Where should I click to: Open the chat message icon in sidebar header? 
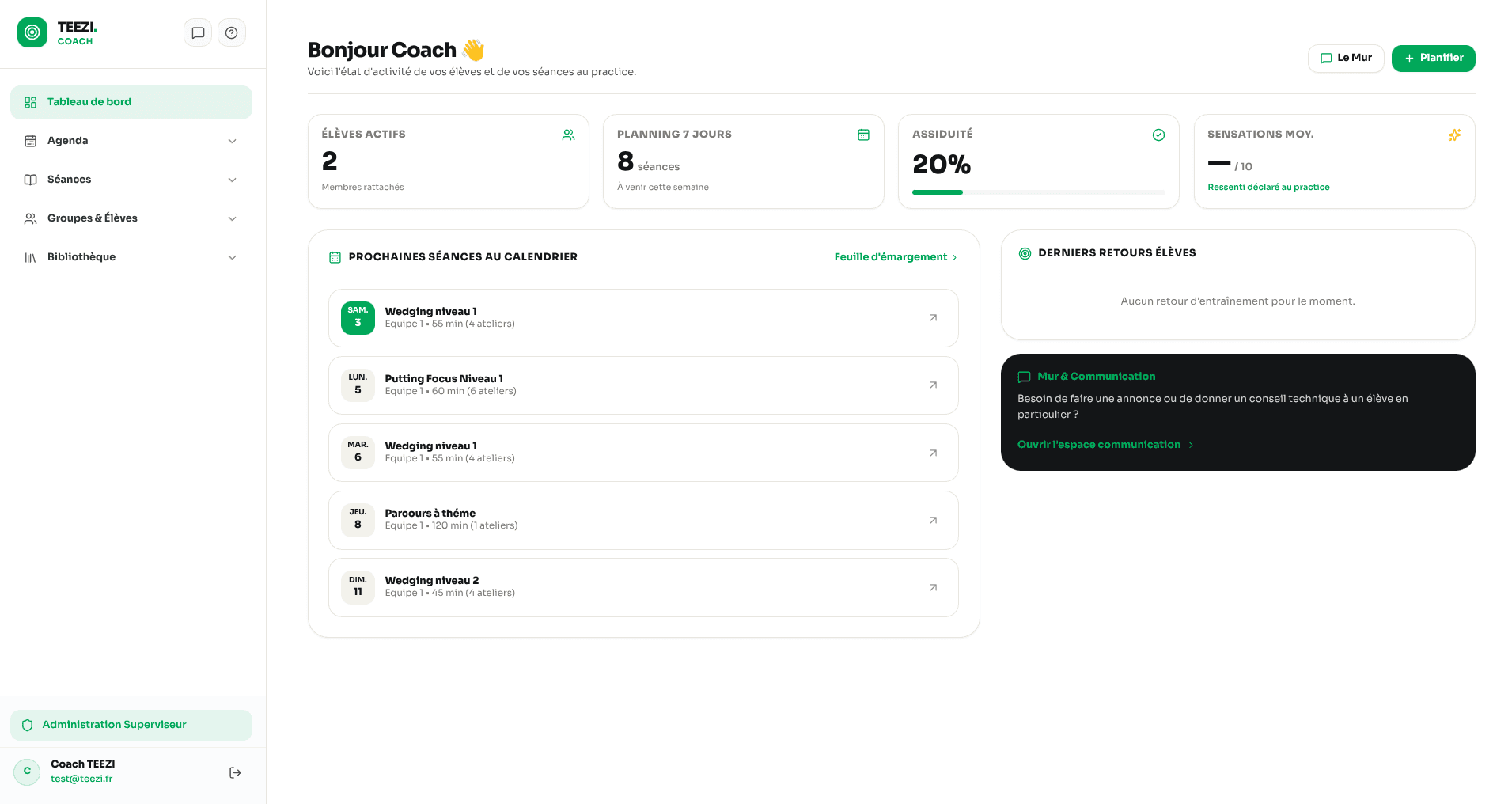[x=198, y=33]
